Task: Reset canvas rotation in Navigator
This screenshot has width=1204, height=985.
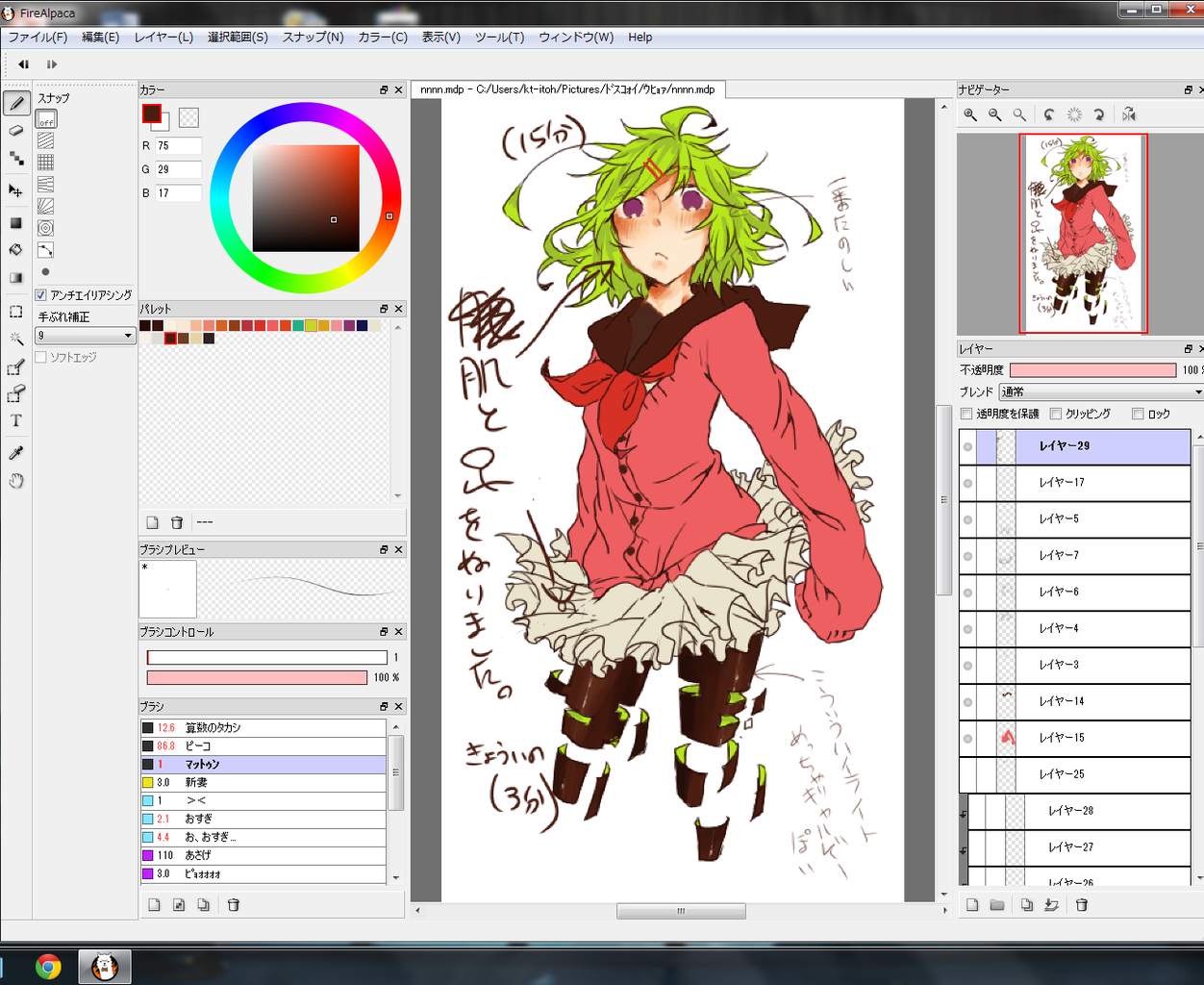Action: [1074, 114]
